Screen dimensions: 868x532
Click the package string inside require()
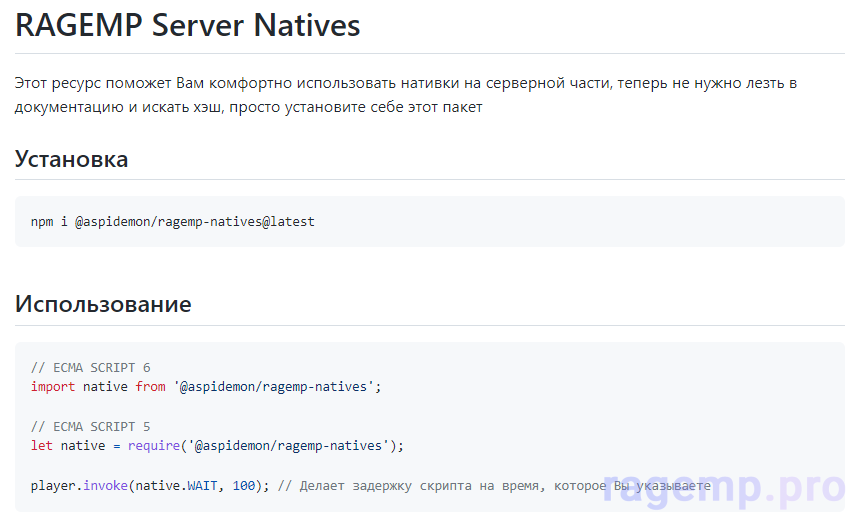click(290, 445)
